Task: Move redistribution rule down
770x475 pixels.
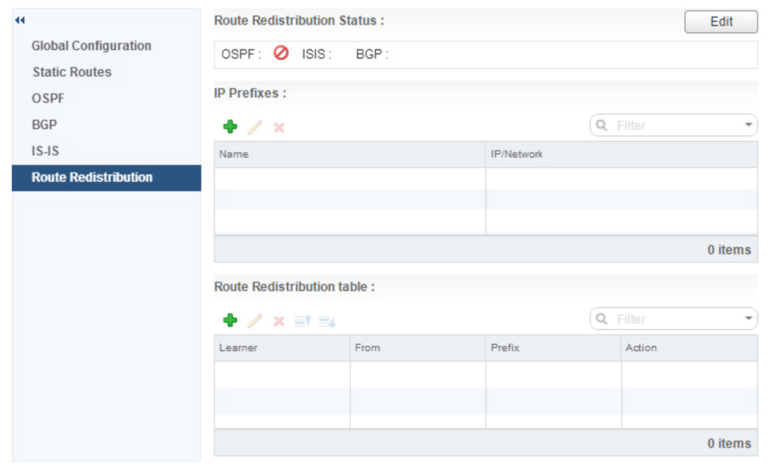Action: coord(327,320)
